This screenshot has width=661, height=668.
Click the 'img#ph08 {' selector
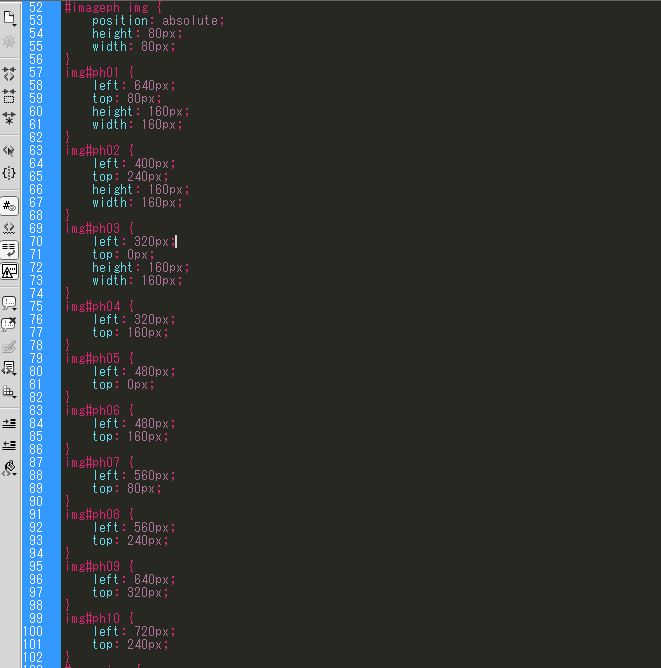pos(100,514)
